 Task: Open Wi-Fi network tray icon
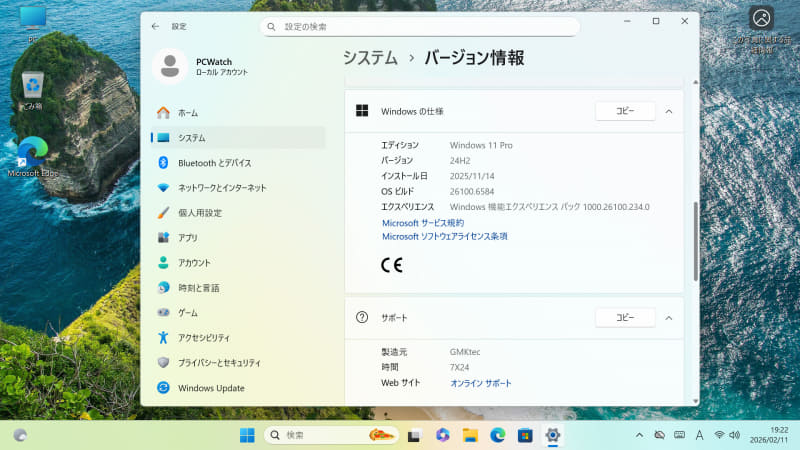tap(719, 435)
